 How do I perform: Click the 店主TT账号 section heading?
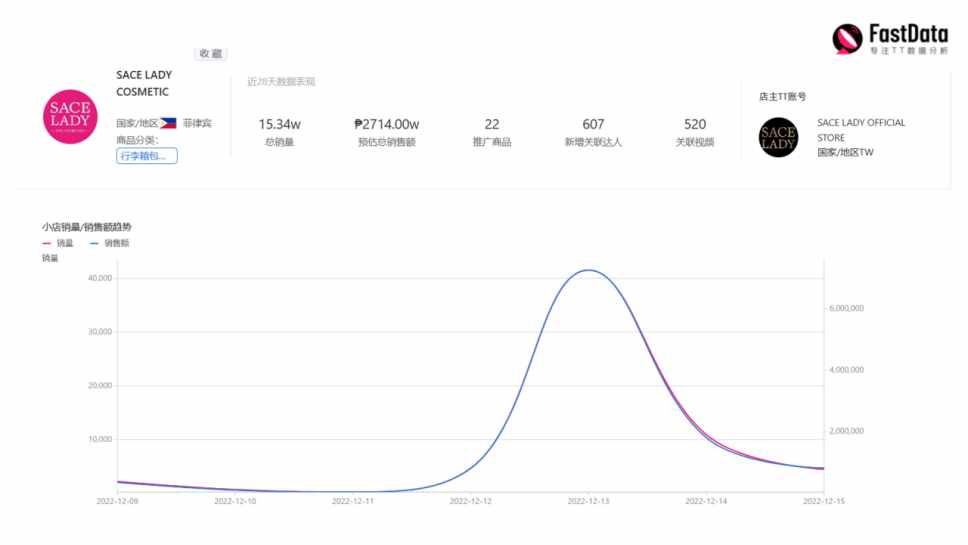coord(782,96)
